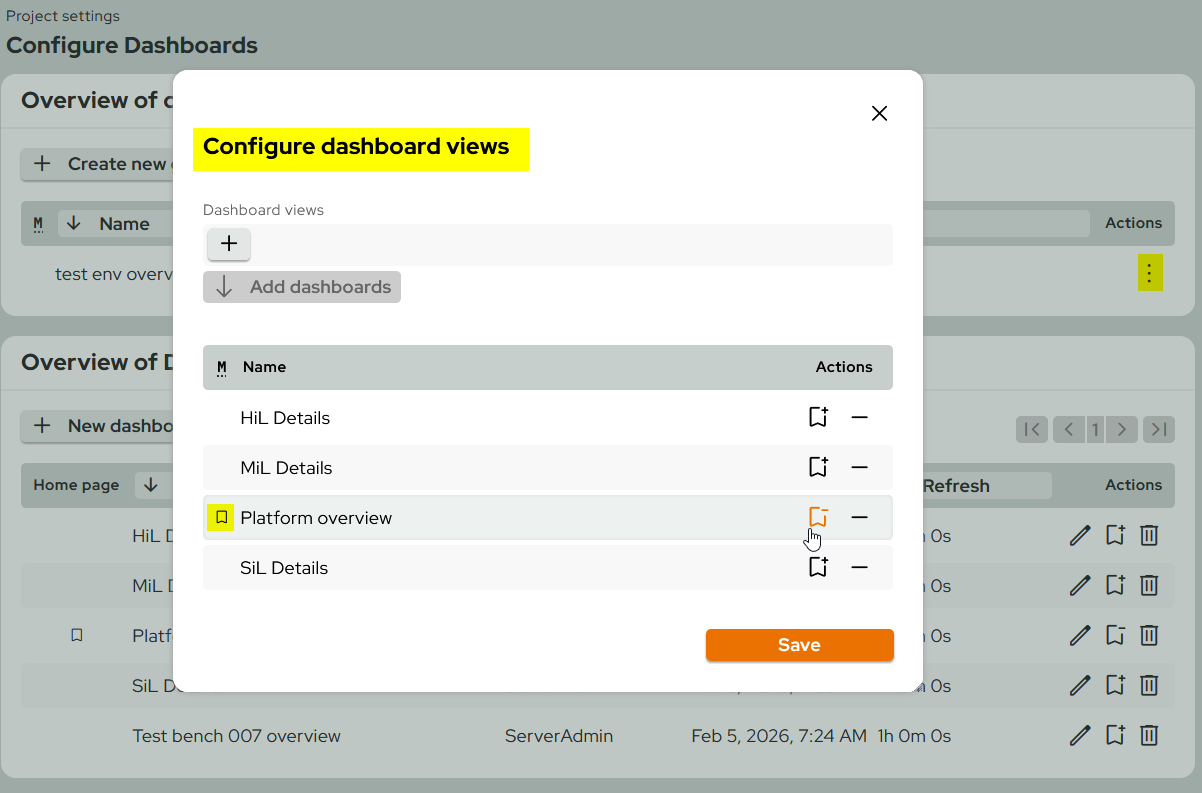Select the page number field in the pagination control
1202x793 pixels.
[1095, 429]
